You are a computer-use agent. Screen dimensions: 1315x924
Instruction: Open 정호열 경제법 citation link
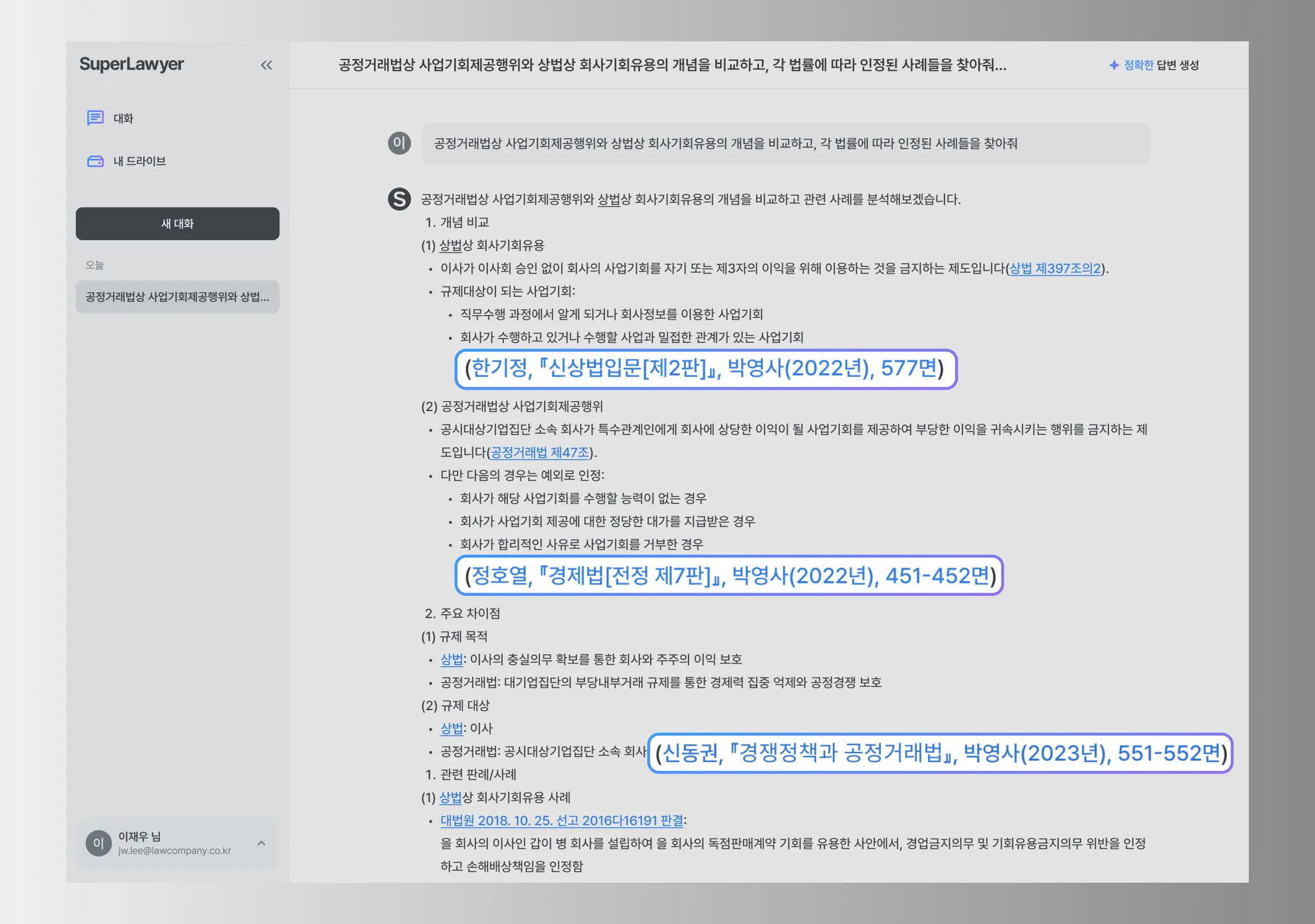click(x=729, y=575)
